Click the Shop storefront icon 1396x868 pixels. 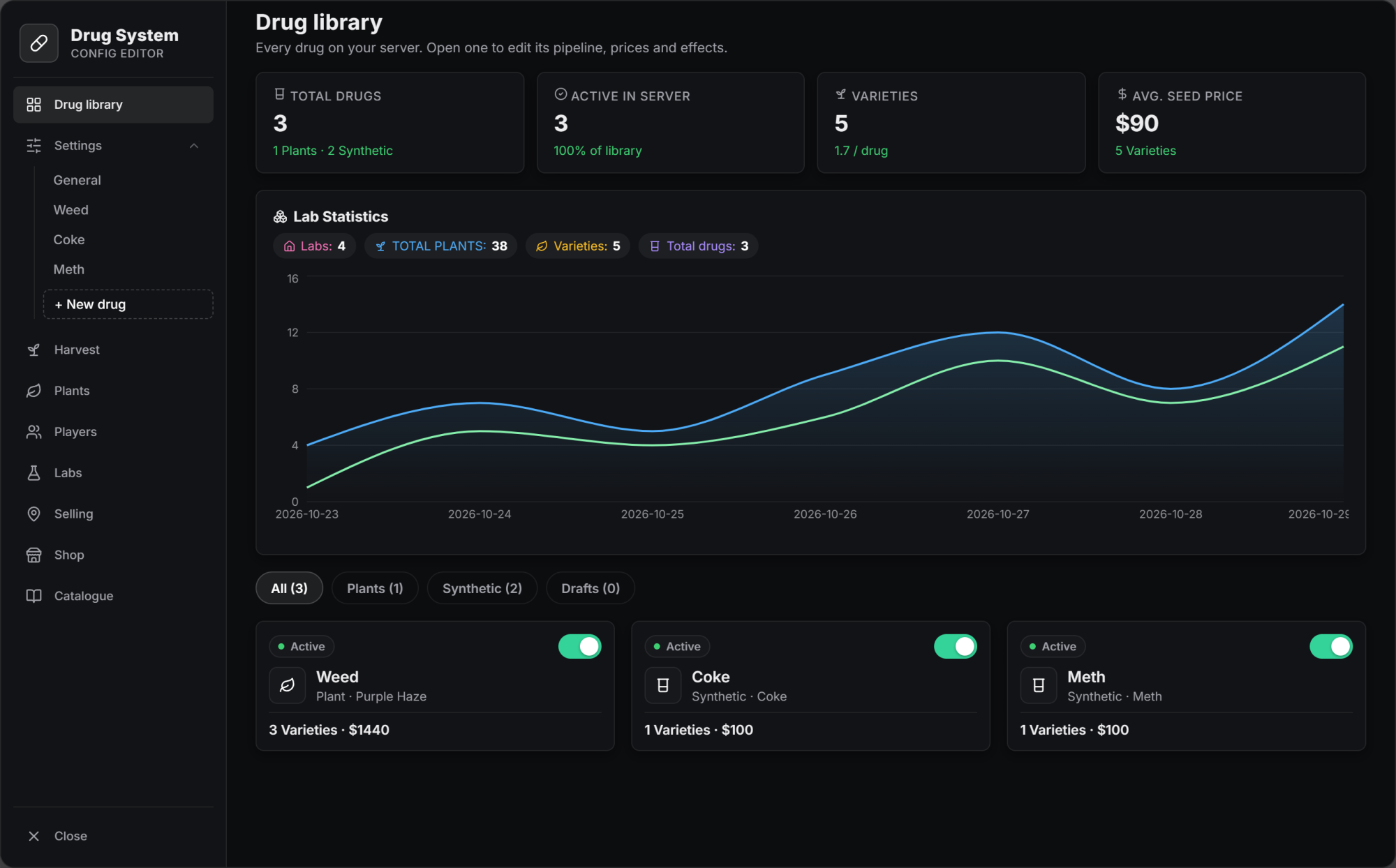coord(34,555)
